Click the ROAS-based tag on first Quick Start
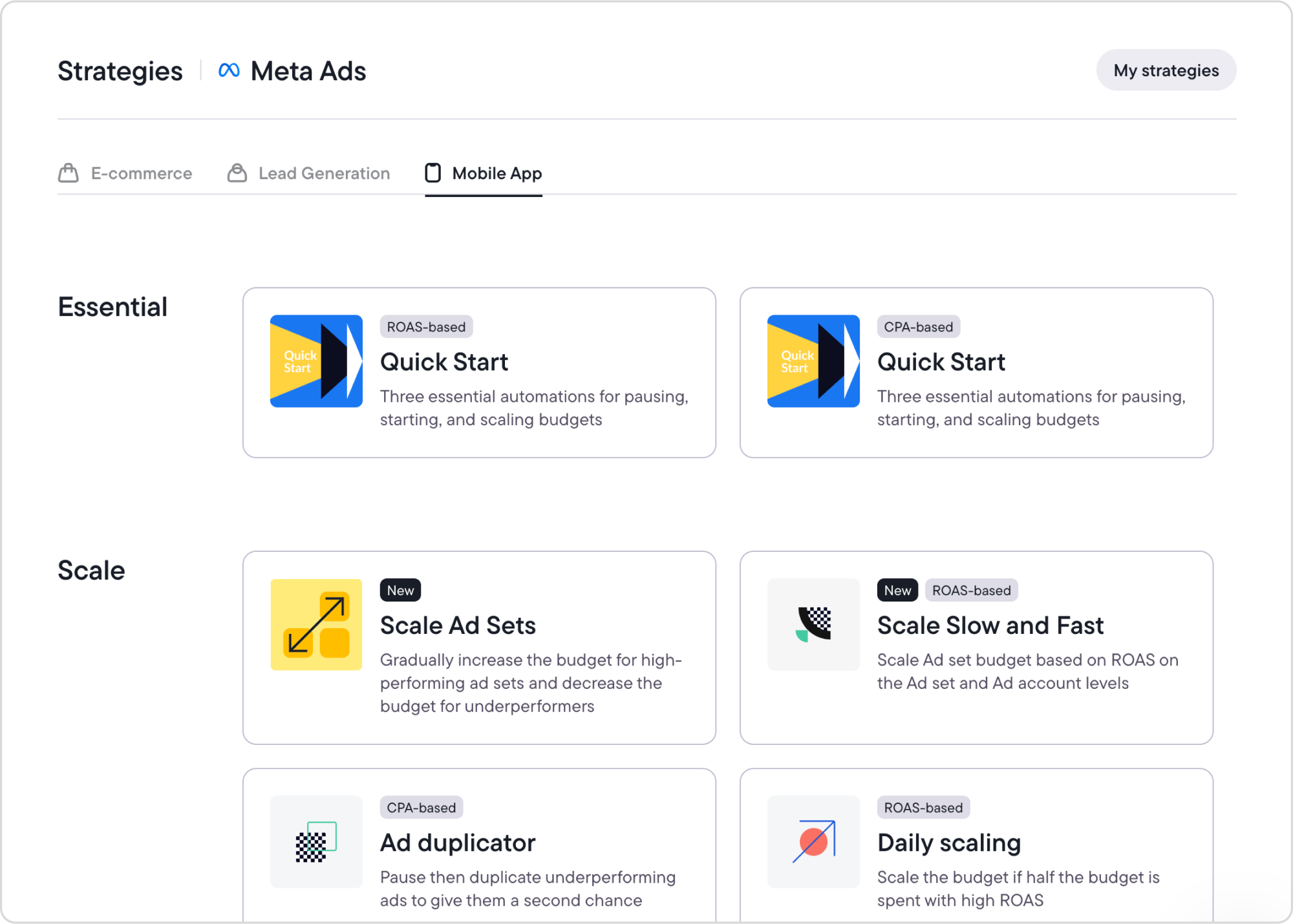Screen dimensions: 1293x924 point(427,327)
